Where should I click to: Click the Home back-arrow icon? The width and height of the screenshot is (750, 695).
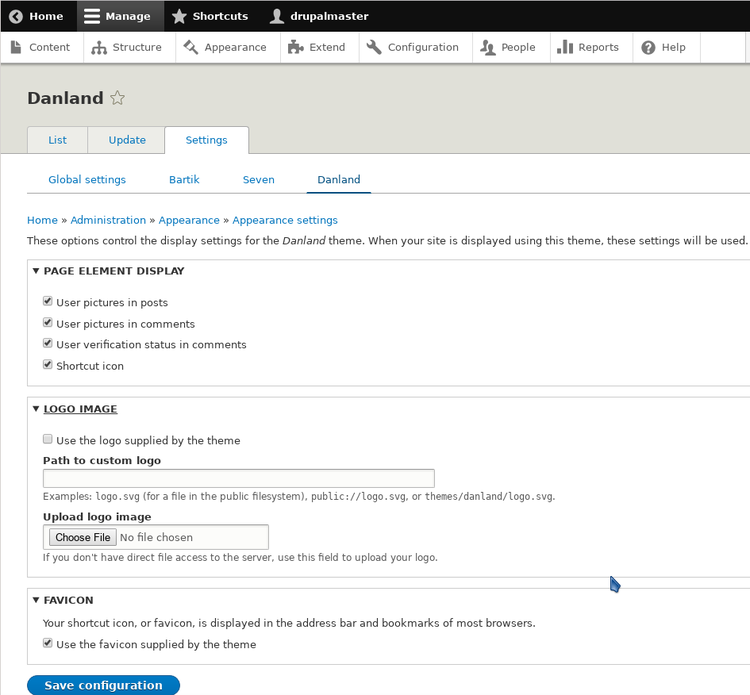point(16,16)
